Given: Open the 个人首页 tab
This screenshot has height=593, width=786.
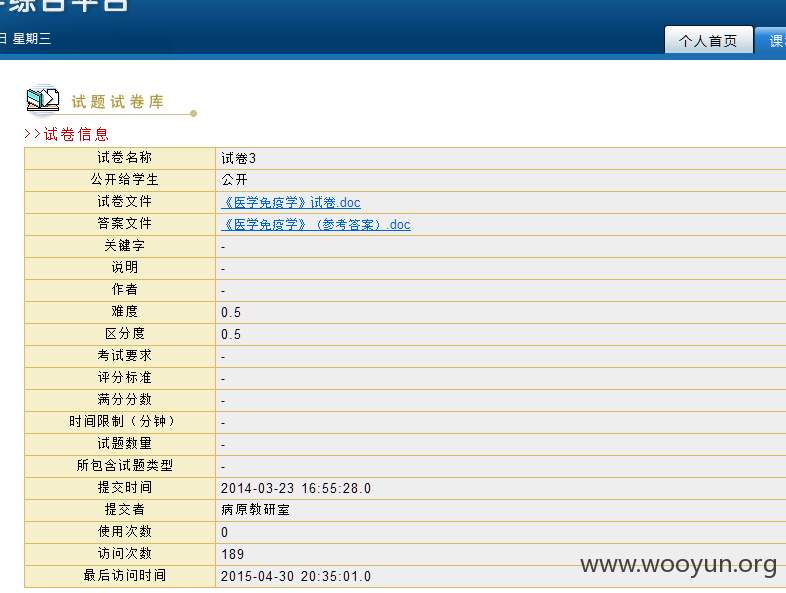Looking at the screenshot, I should (708, 40).
